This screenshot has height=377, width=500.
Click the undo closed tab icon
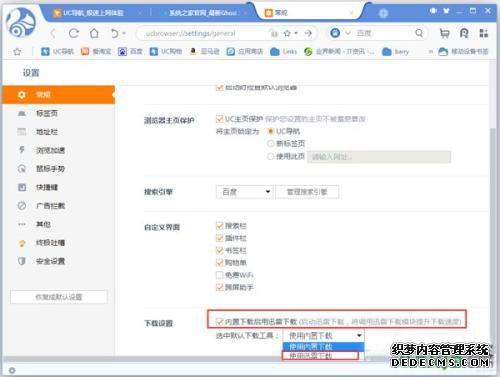[x=115, y=33]
